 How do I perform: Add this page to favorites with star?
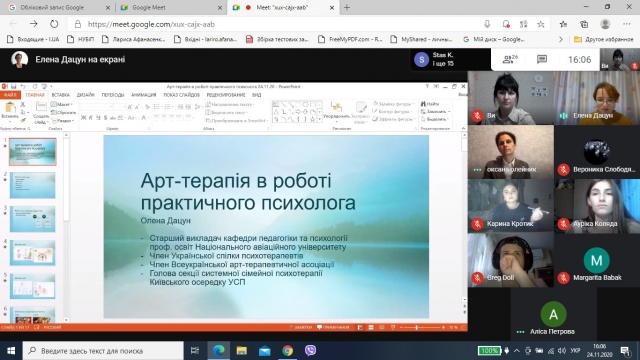pyautogui.click(x=541, y=24)
